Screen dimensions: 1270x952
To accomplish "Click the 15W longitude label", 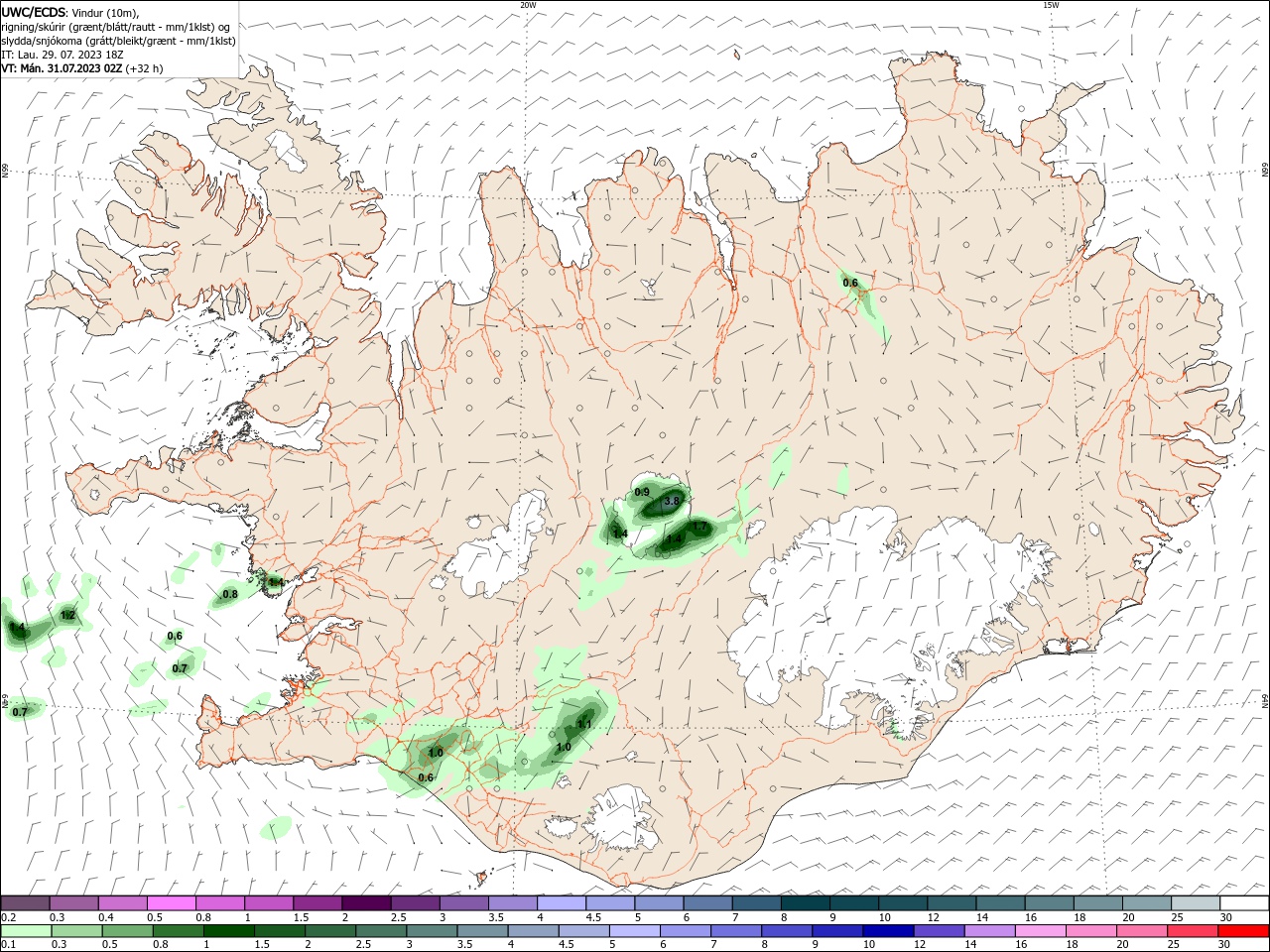I will point(1051,5).
